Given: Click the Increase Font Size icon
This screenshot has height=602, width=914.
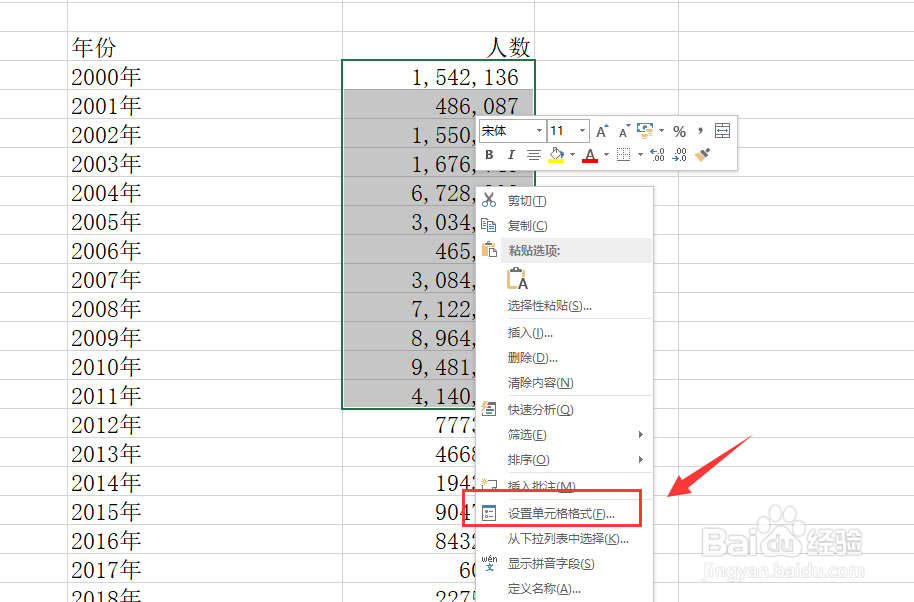Looking at the screenshot, I should (602, 129).
